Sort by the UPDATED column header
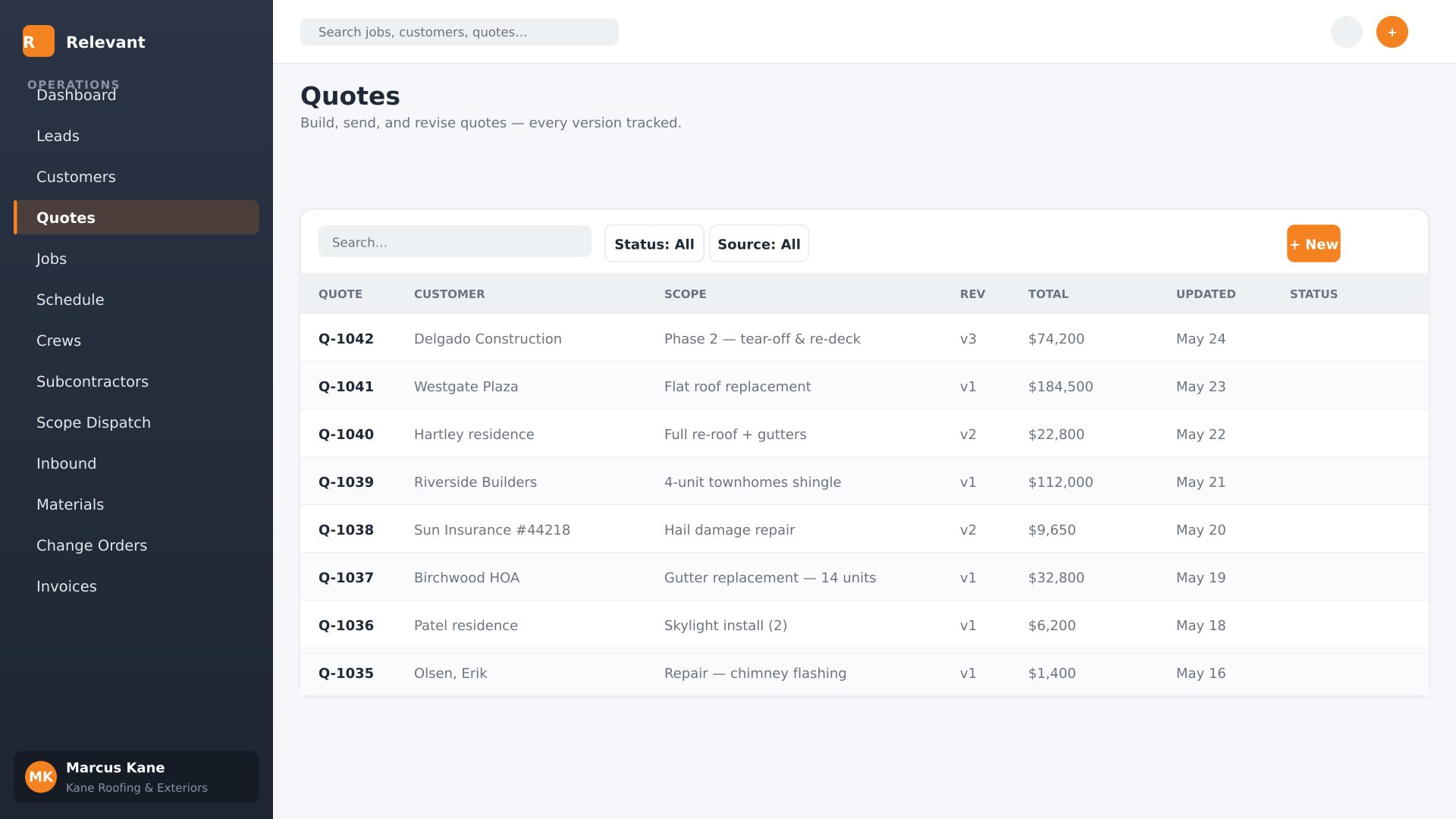Image resolution: width=1456 pixels, height=819 pixels. pyautogui.click(x=1206, y=294)
